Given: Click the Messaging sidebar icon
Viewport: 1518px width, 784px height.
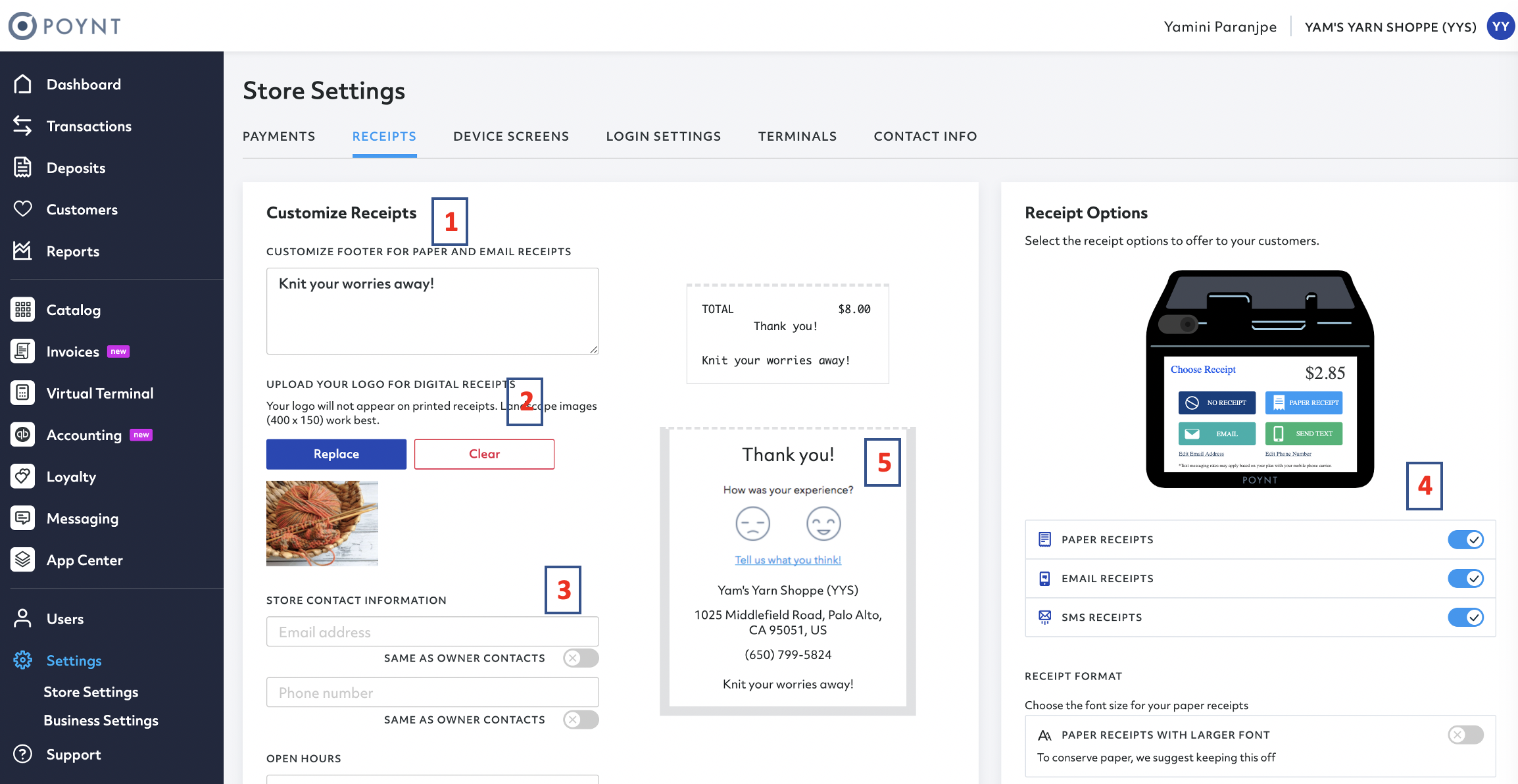Looking at the screenshot, I should pos(25,518).
